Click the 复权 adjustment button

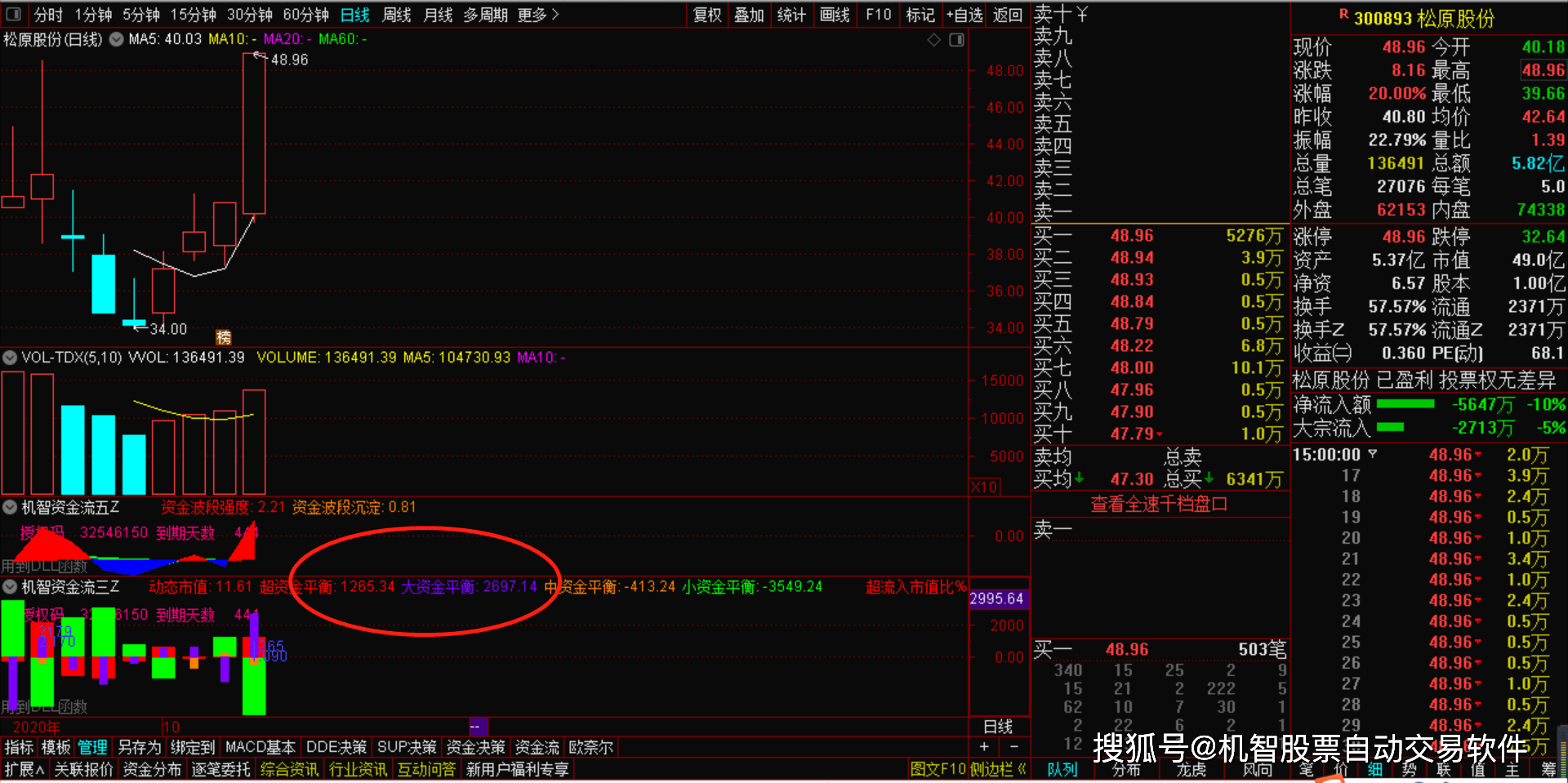(x=708, y=15)
